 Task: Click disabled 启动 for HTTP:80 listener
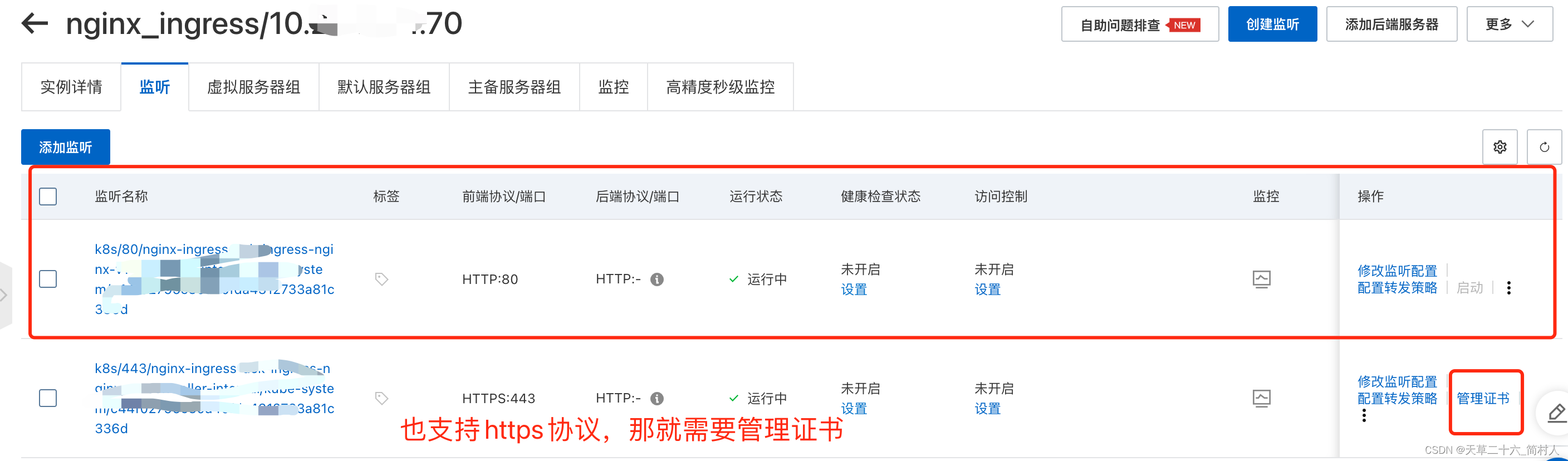[x=1470, y=287]
